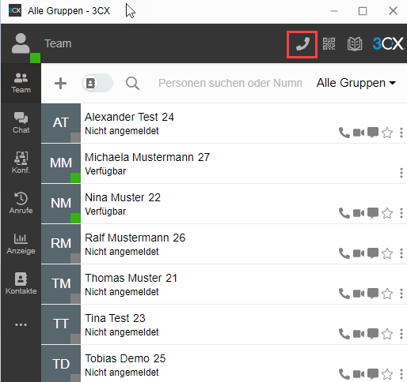Click the add plus icon

point(61,83)
